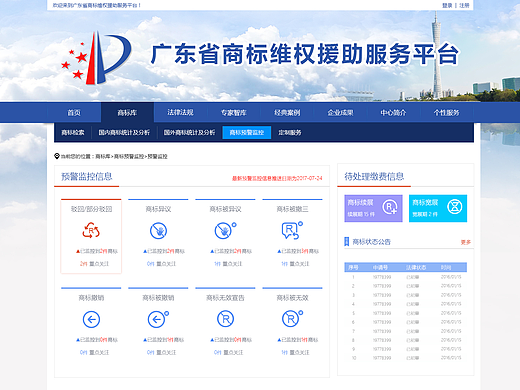Click the 待处理缴费信息 section heading

374,176
